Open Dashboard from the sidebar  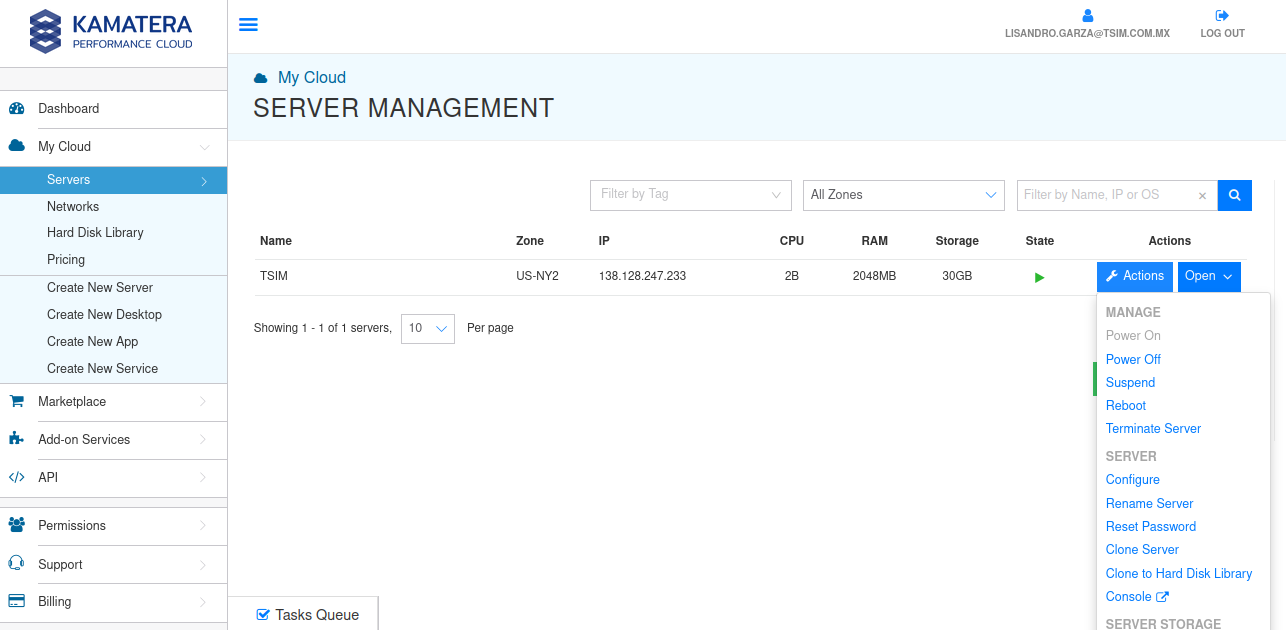click(x=68, y=108)
